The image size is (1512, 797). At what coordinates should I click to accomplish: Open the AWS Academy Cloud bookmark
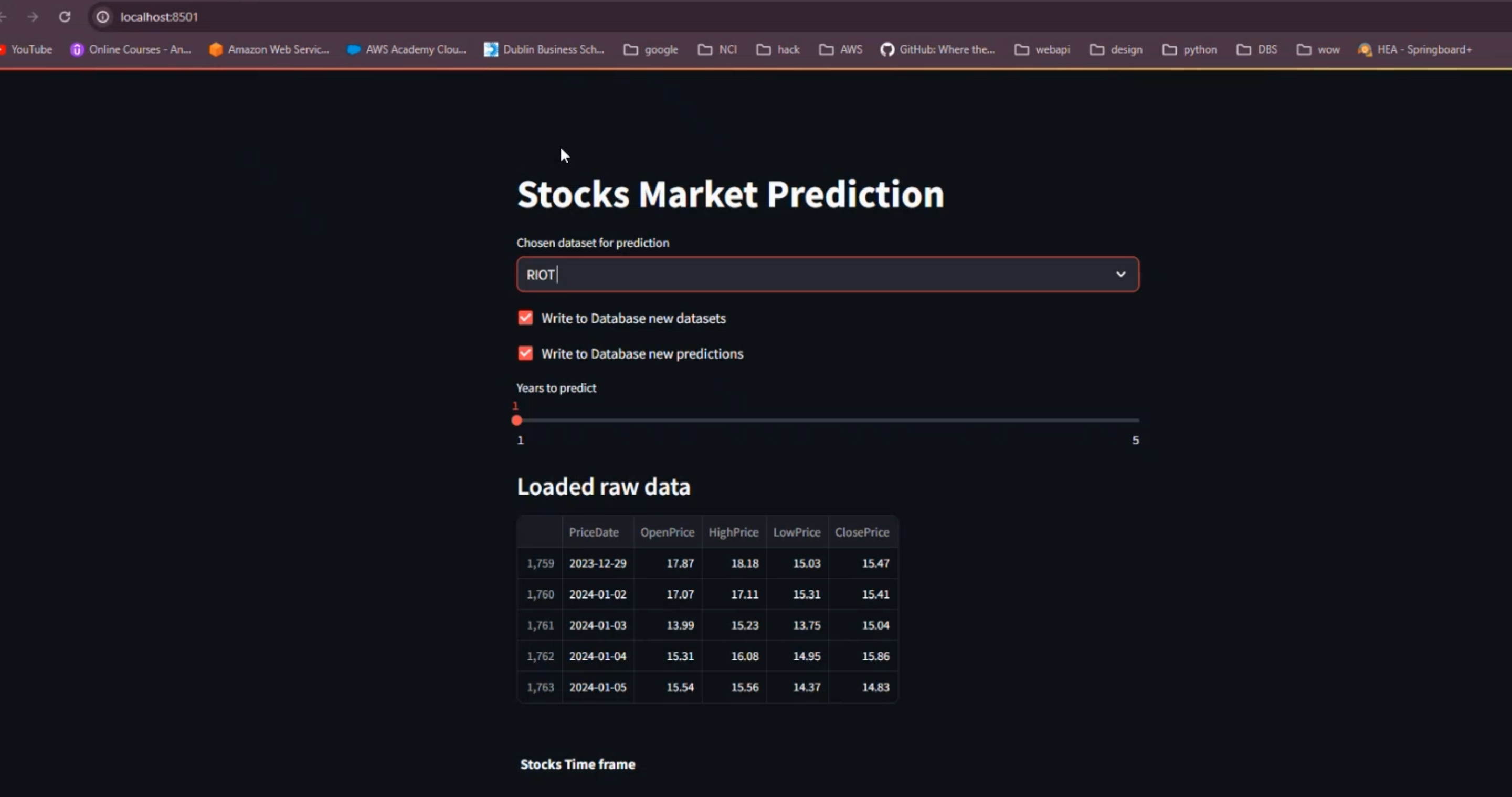[407, 49]
